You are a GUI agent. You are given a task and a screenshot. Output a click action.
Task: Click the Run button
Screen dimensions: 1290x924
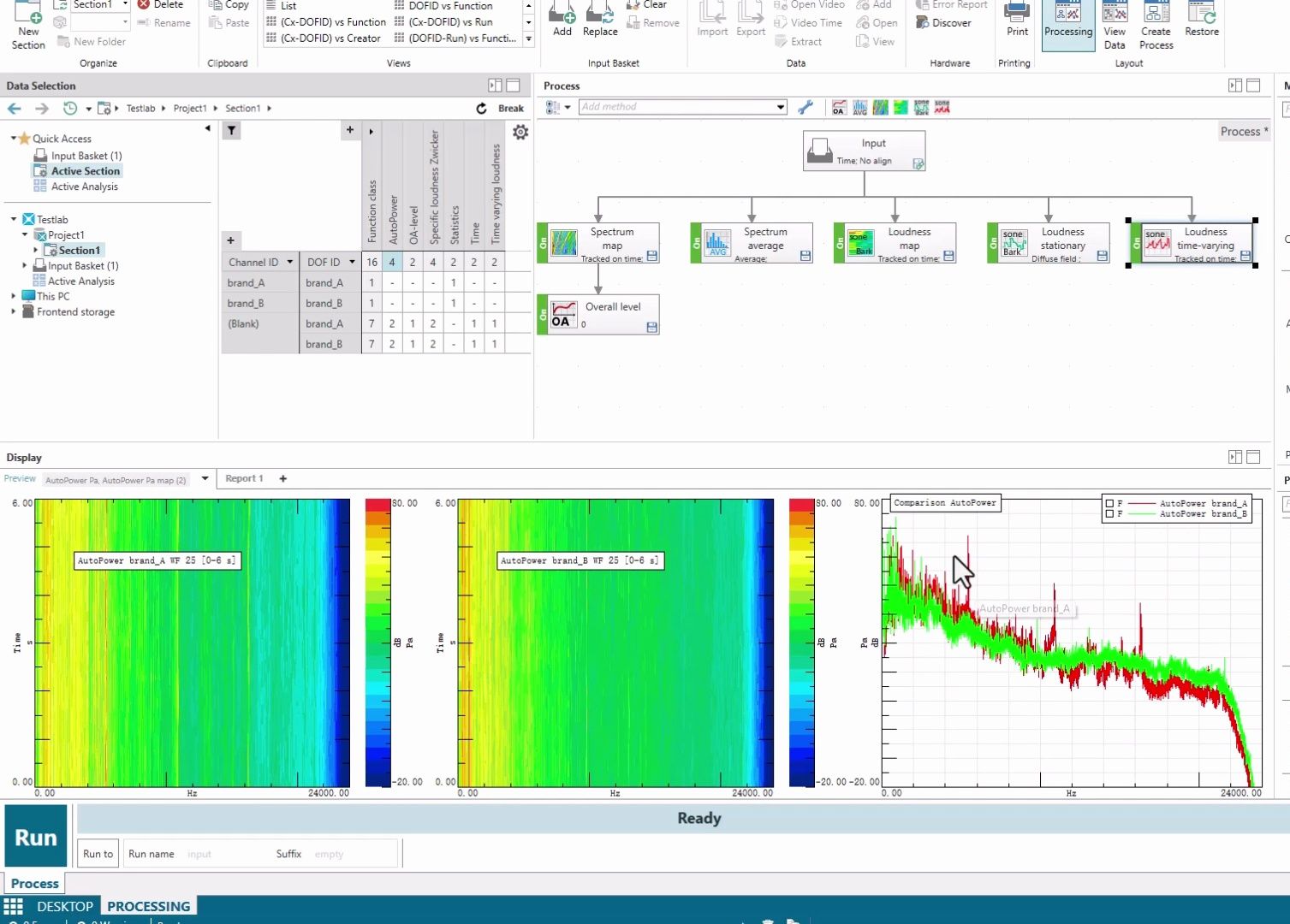pyautogui.click(x=36, y=838)
